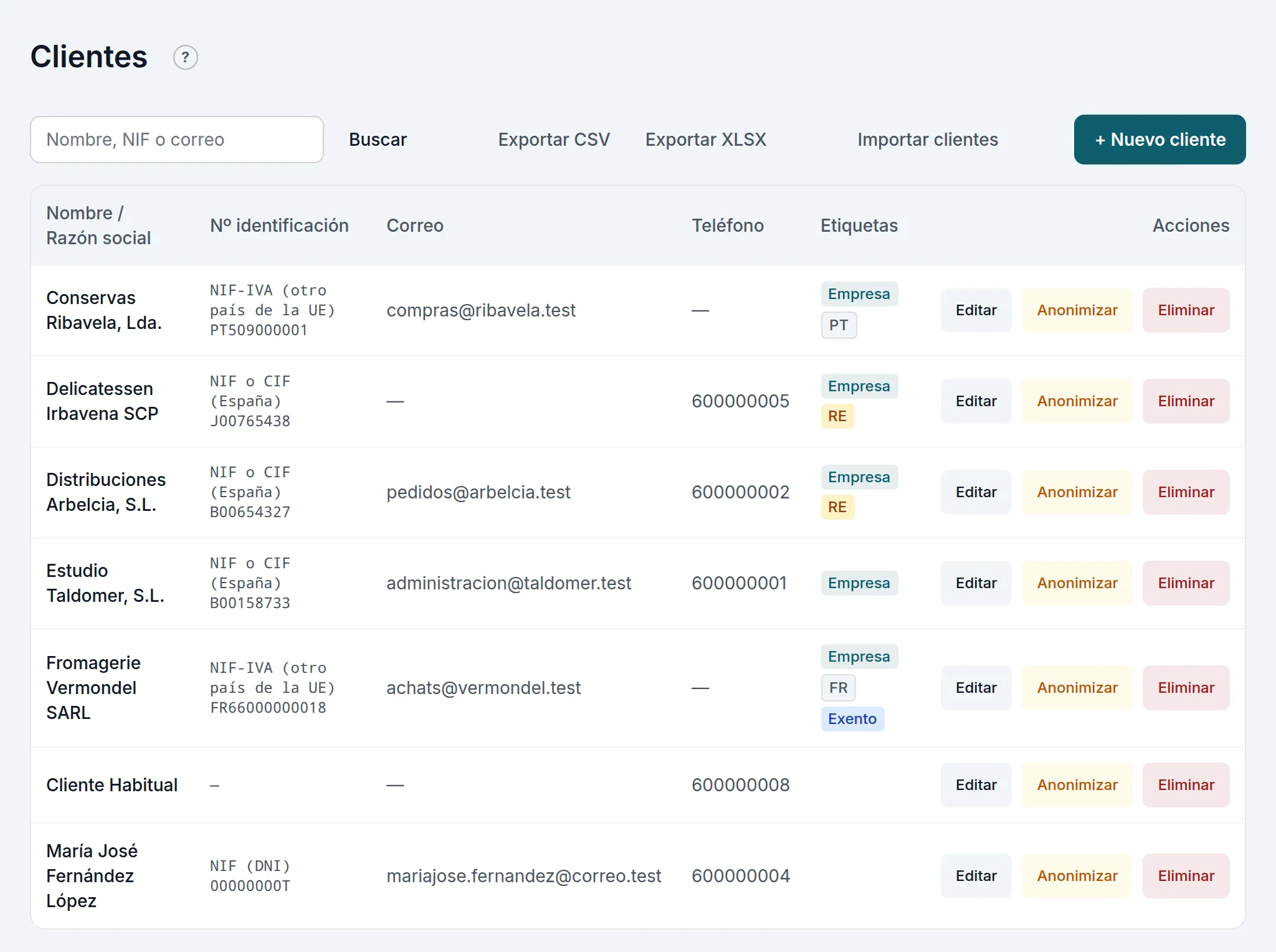Anonymize Distribuciones Arbelcia, S.L.
1276x952 pixels.
click(x=1077, y=492)
